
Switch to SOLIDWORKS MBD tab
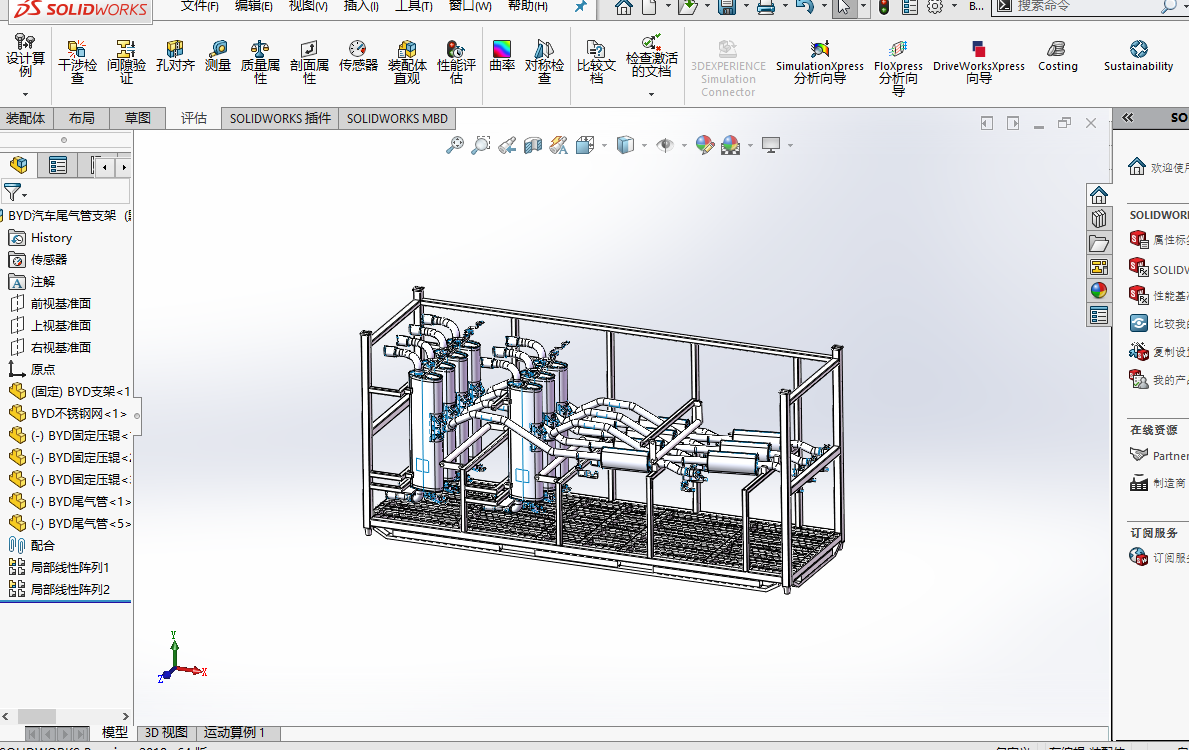pos(397,118)
